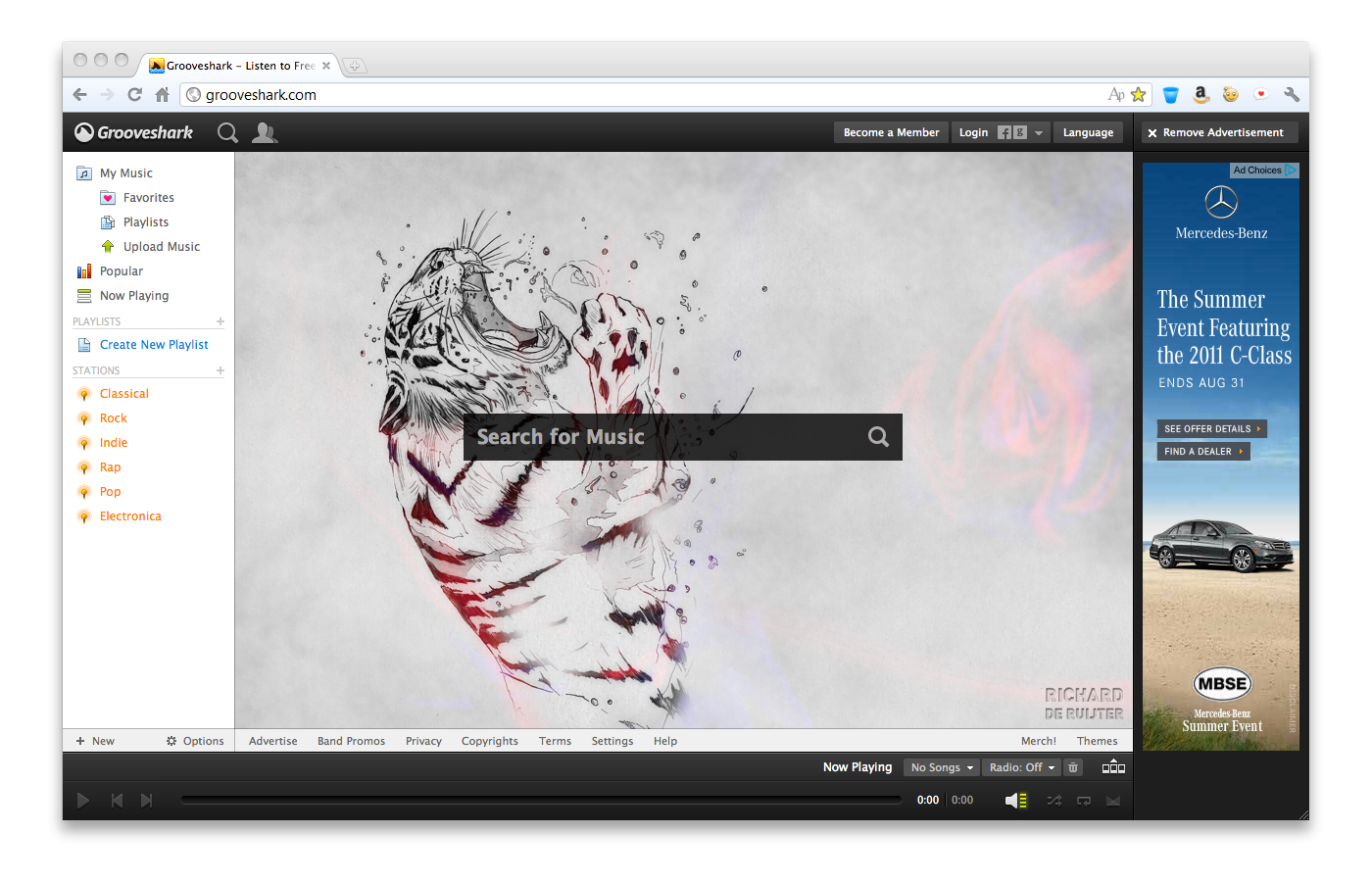Open Copyrights footer link
Viewport: 1372px width, 882px height.
tap(490, 741)
